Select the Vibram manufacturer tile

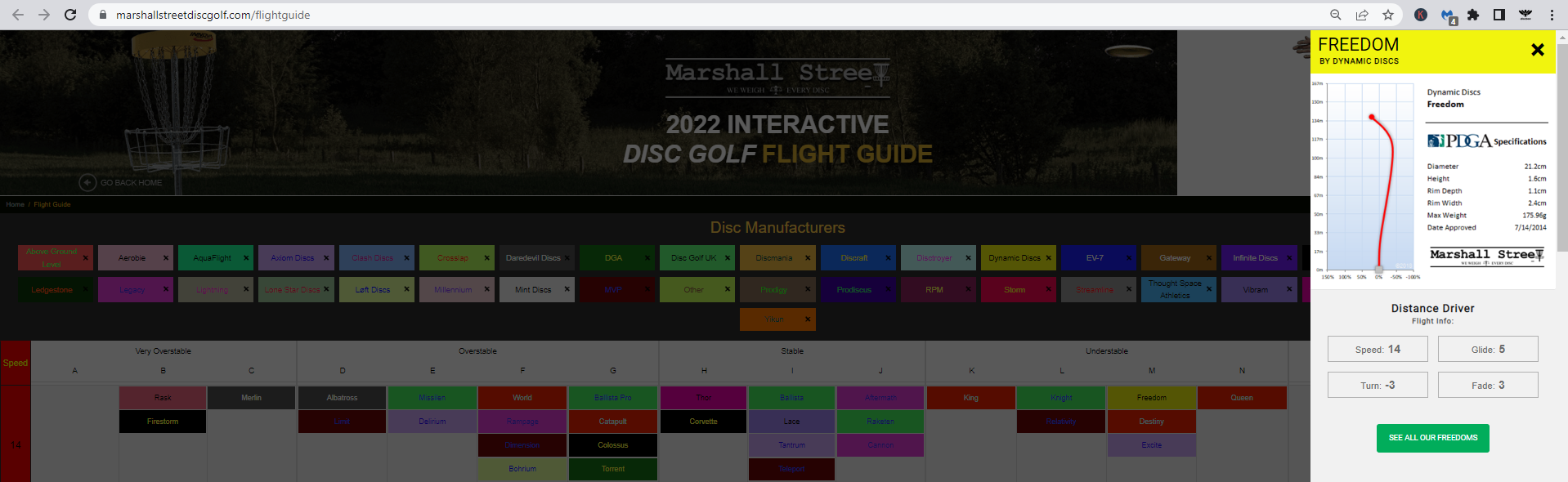tap(1259, 289)
